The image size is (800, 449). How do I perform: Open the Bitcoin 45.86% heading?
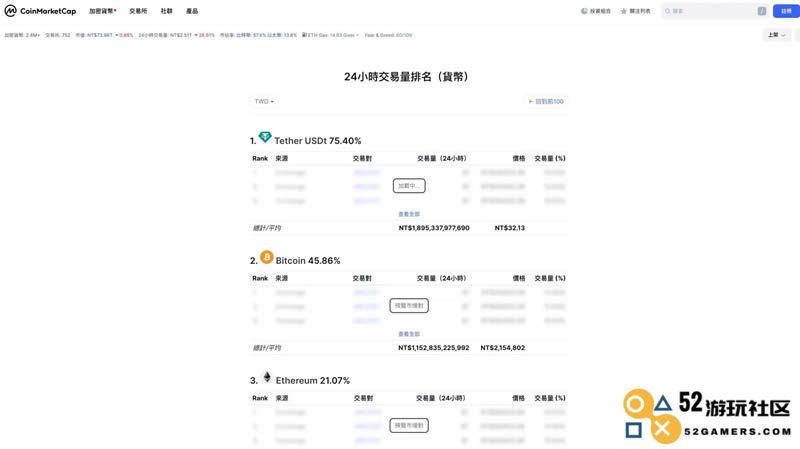(308, 261)
